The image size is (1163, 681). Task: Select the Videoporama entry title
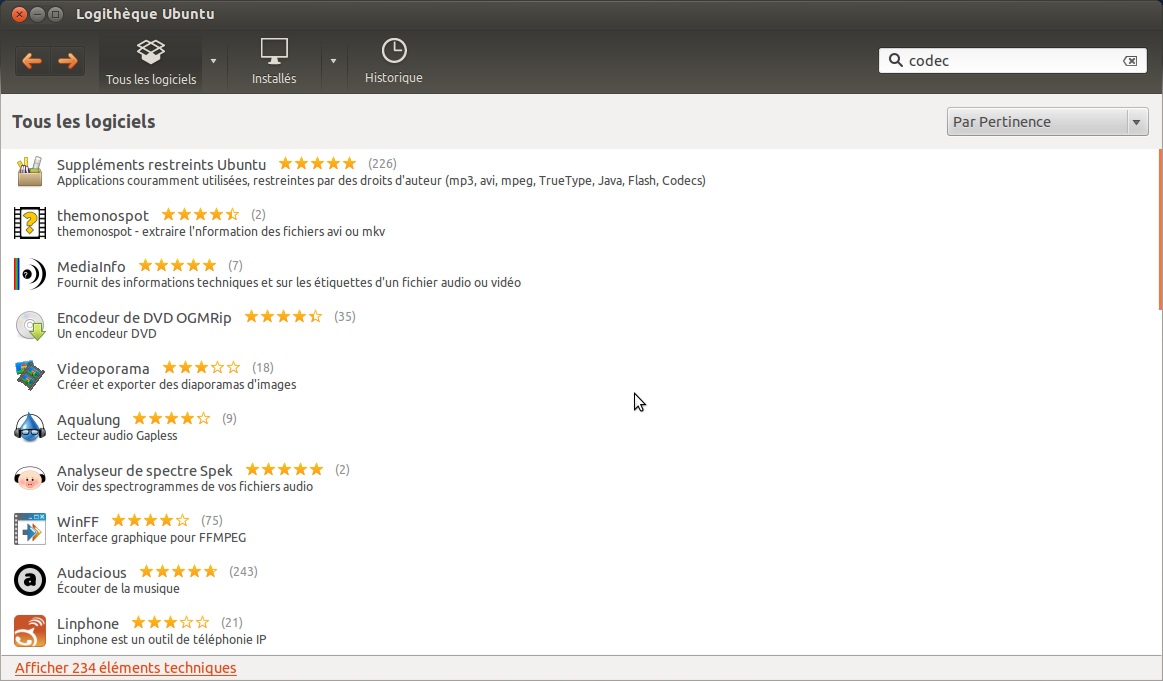(x=103, y=369)
